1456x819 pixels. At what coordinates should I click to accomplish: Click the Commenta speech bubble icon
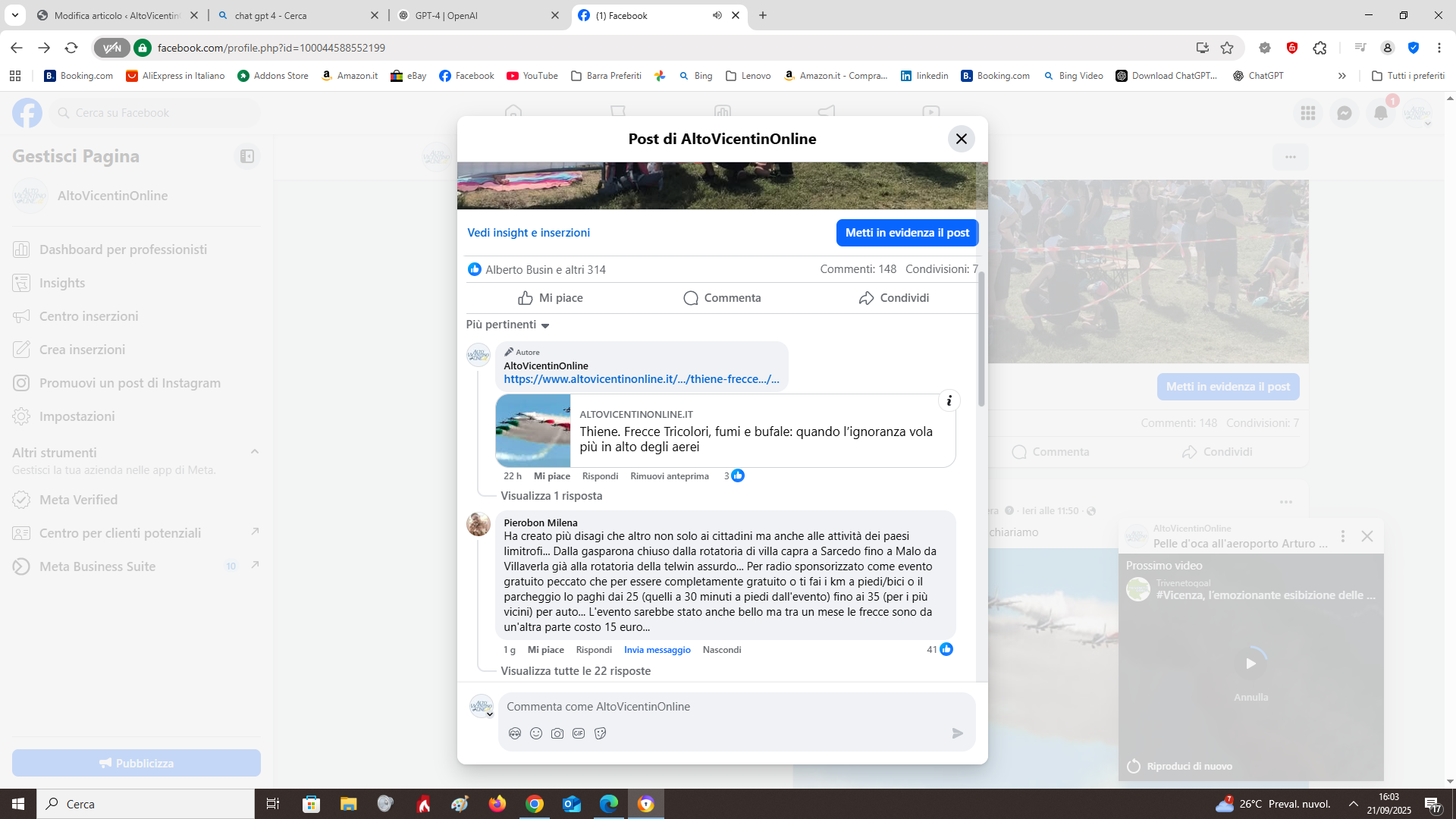coord(691,298)
